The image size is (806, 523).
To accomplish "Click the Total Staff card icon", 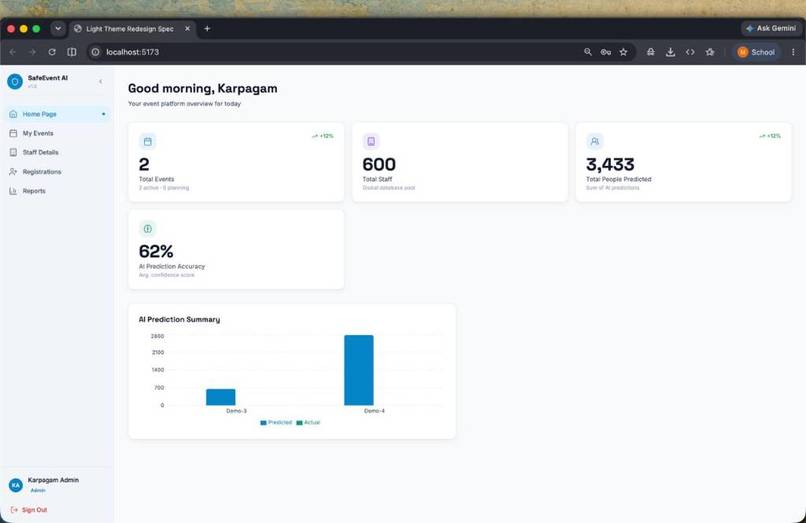I will 371,141.
